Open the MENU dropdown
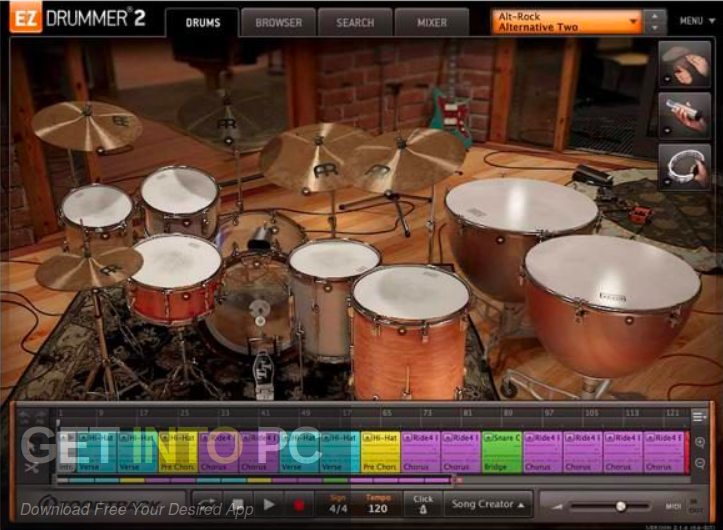 coord(697,21)
